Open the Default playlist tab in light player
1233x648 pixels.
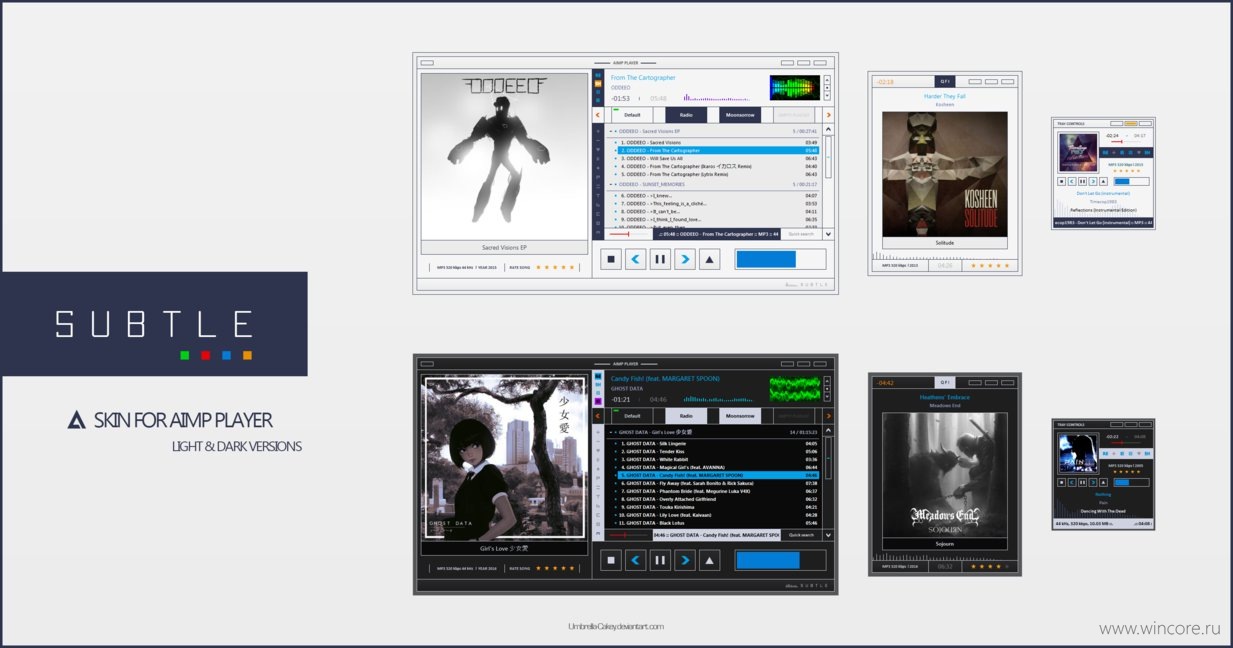click(x=632, y=115)
